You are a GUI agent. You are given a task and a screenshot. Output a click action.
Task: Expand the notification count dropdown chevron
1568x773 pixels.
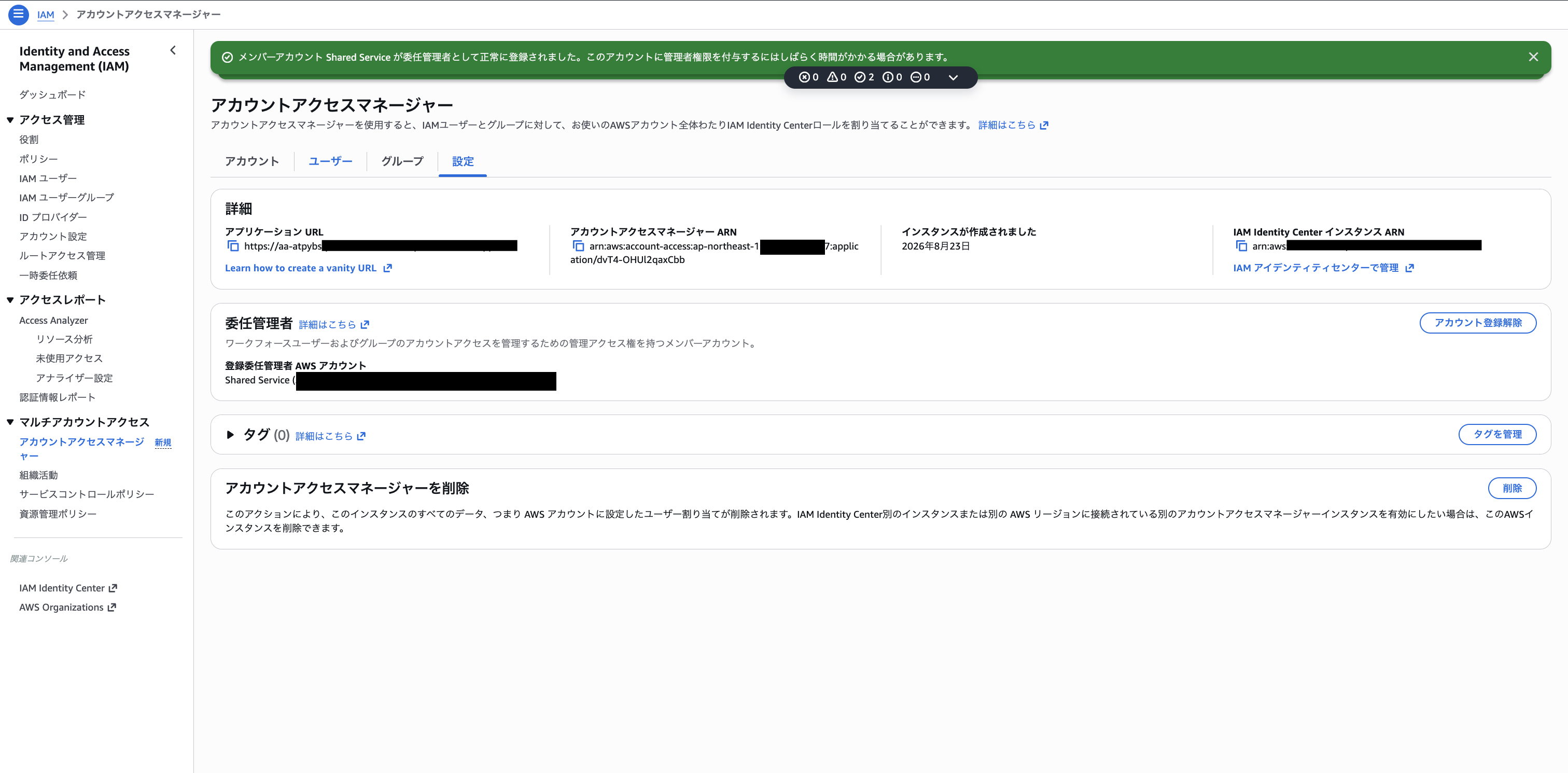coord(953,77)
